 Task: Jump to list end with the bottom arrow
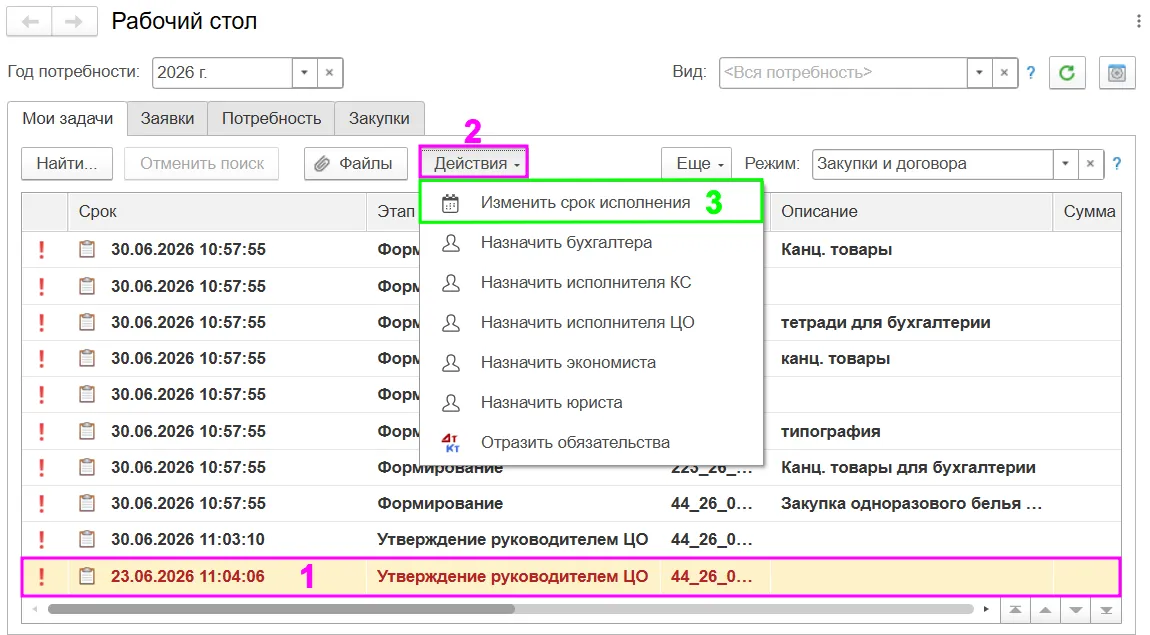[x=1106, y=609]
